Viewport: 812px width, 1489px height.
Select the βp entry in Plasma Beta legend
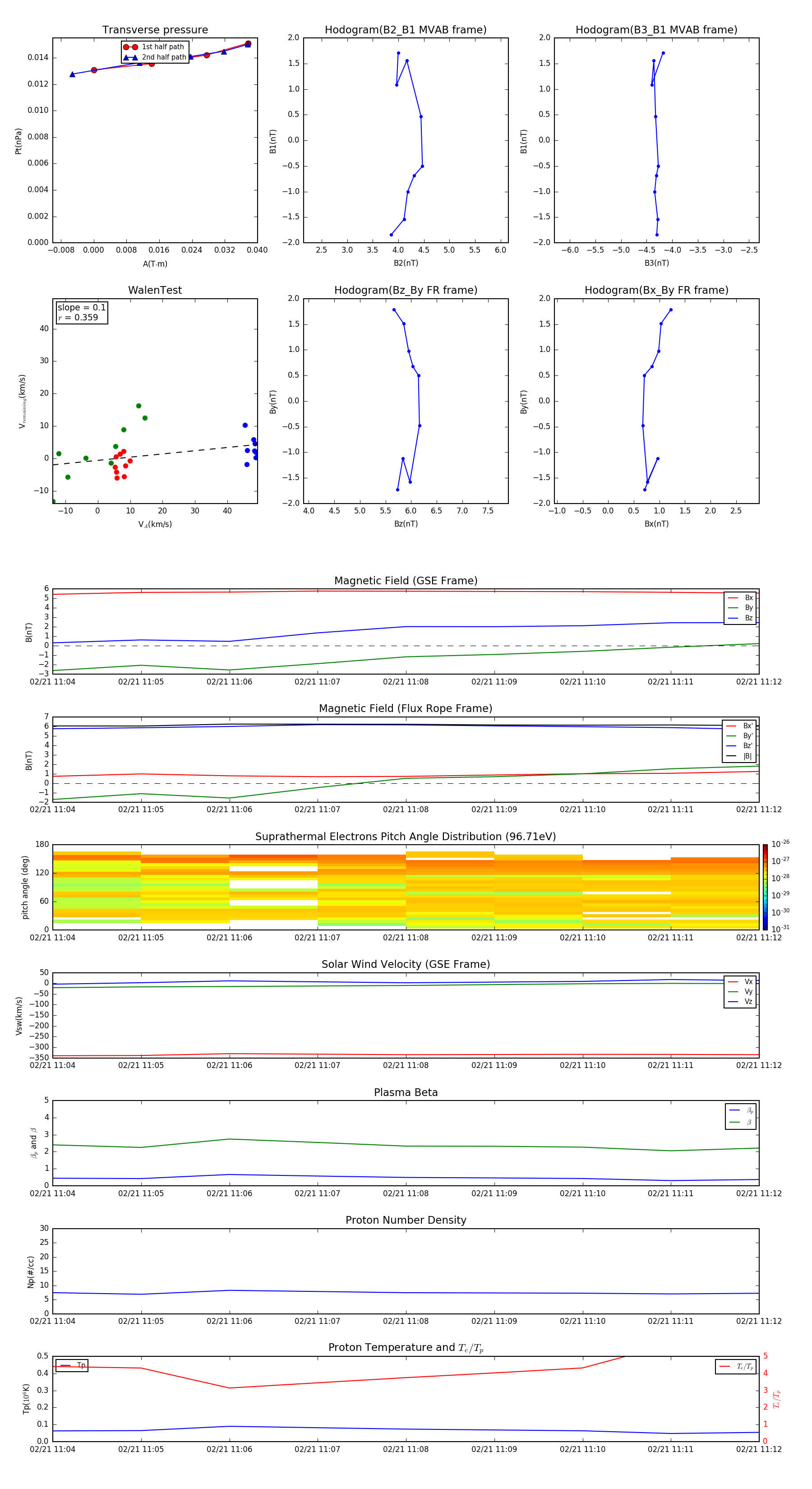pos(741,1110)
